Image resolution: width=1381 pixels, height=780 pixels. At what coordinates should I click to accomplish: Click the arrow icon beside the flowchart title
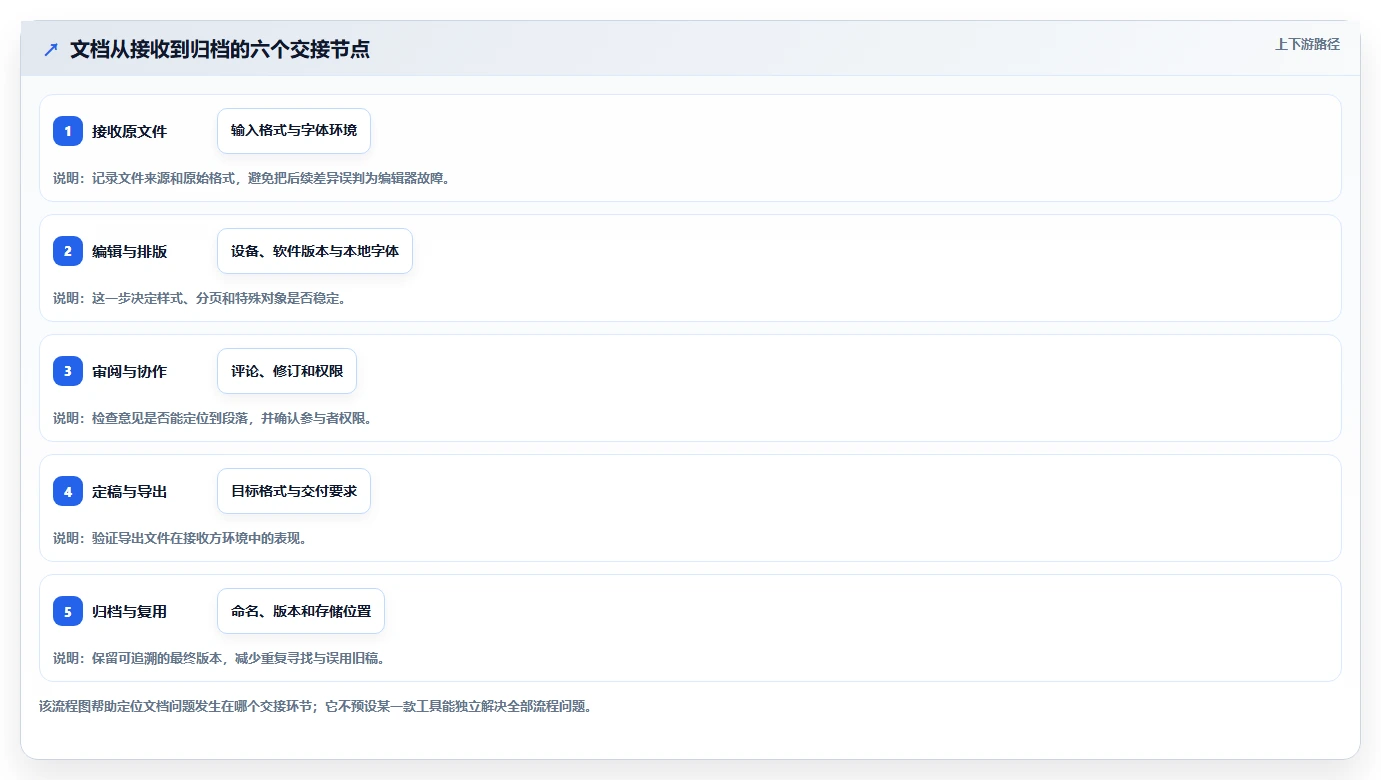click(51, 49)
